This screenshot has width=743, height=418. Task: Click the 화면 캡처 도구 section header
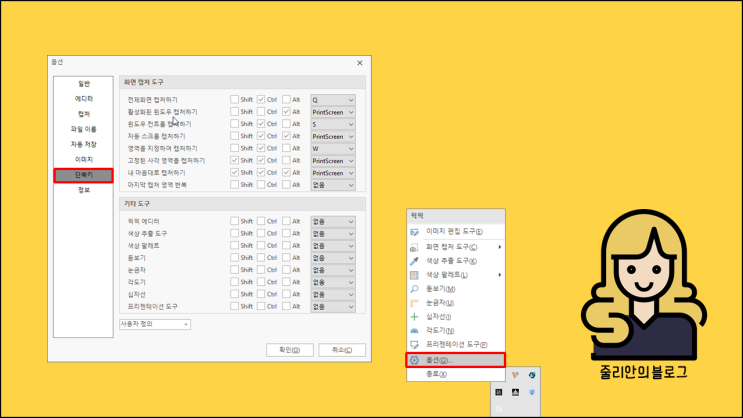point(242,82)
